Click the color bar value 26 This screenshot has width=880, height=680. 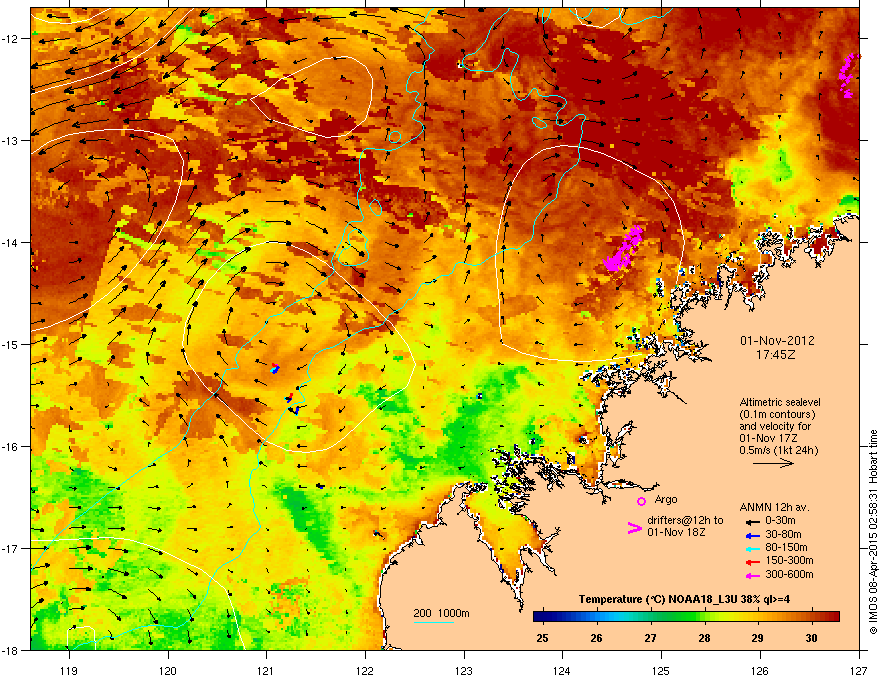(596, 638)
